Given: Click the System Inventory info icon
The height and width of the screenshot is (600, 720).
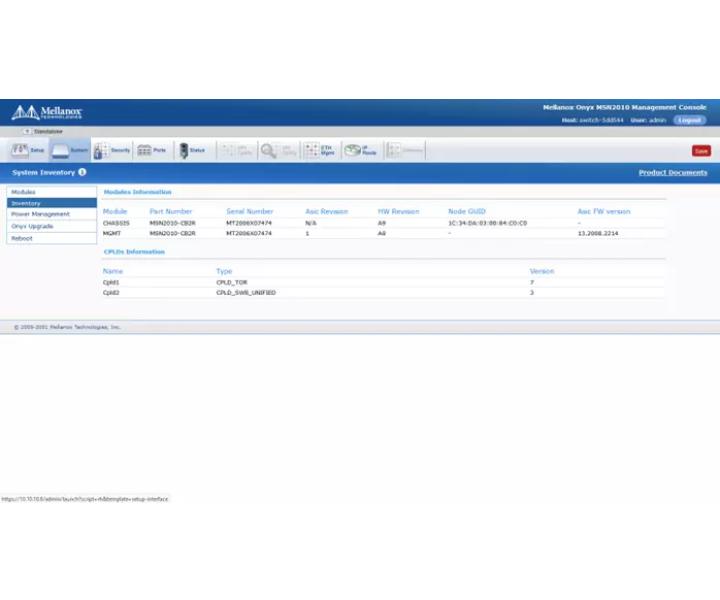Looking at the screenshot, I should click(x=82, y=172).
